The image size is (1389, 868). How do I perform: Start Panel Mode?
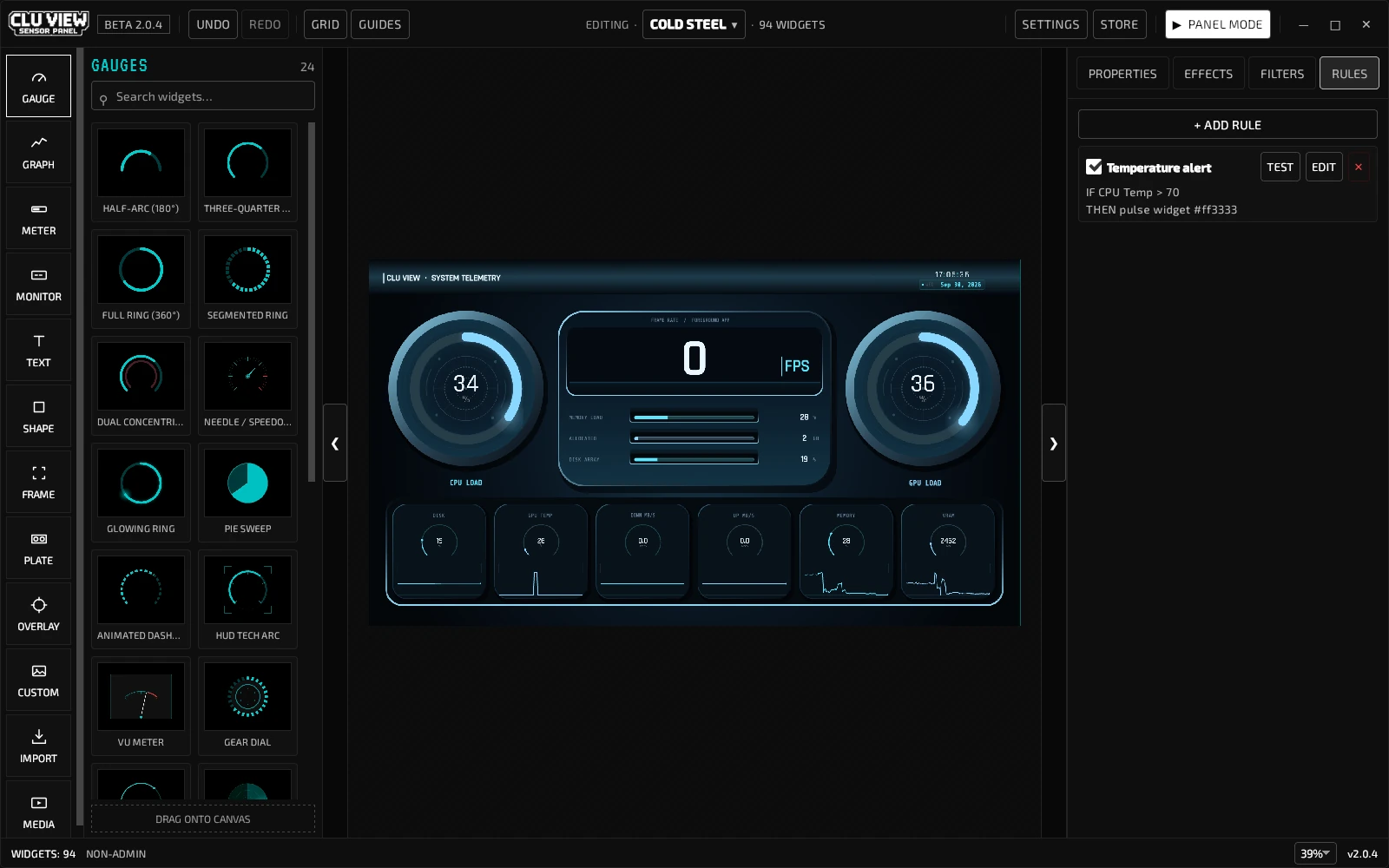(x=1218, y=24)
